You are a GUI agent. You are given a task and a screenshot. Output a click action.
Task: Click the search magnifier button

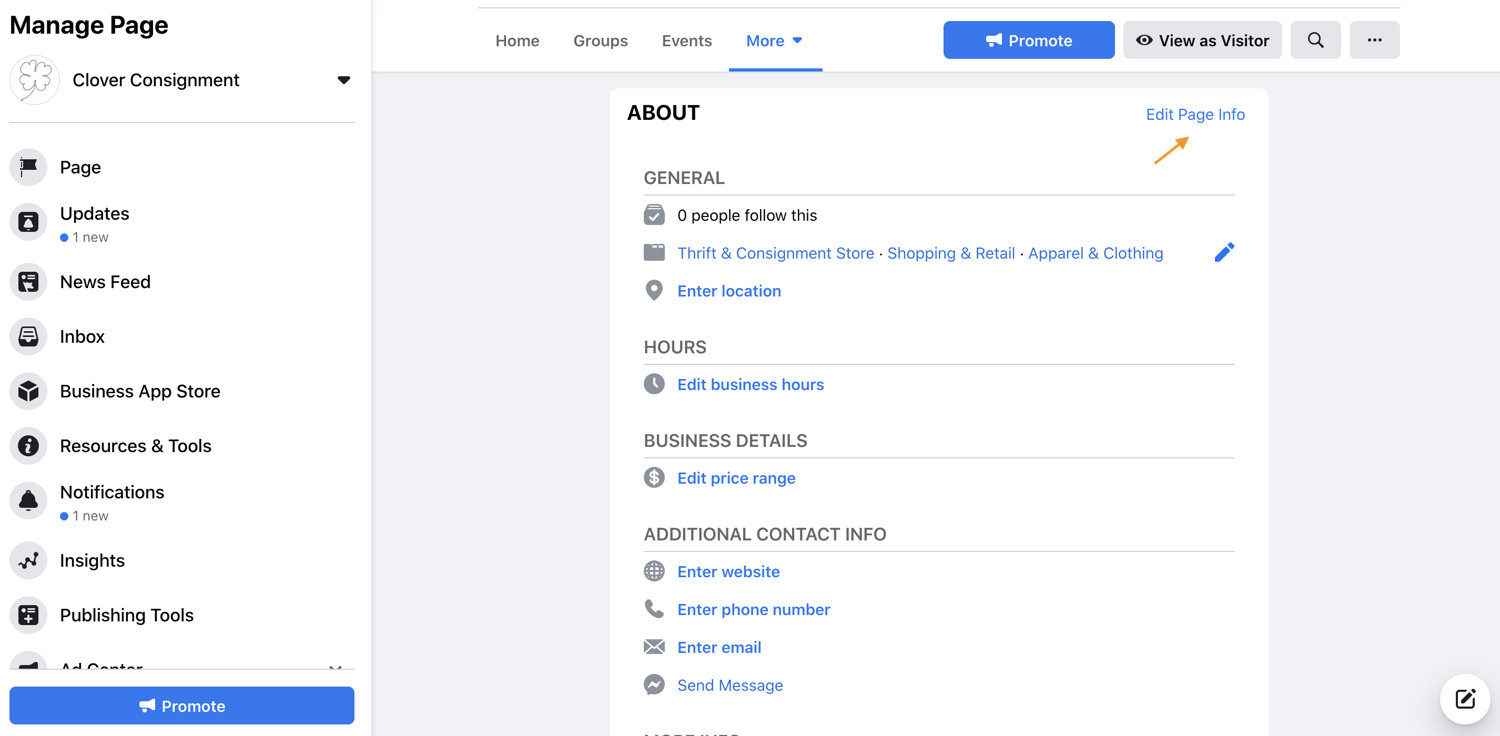pyautogui.click(x=1315, y=40)
